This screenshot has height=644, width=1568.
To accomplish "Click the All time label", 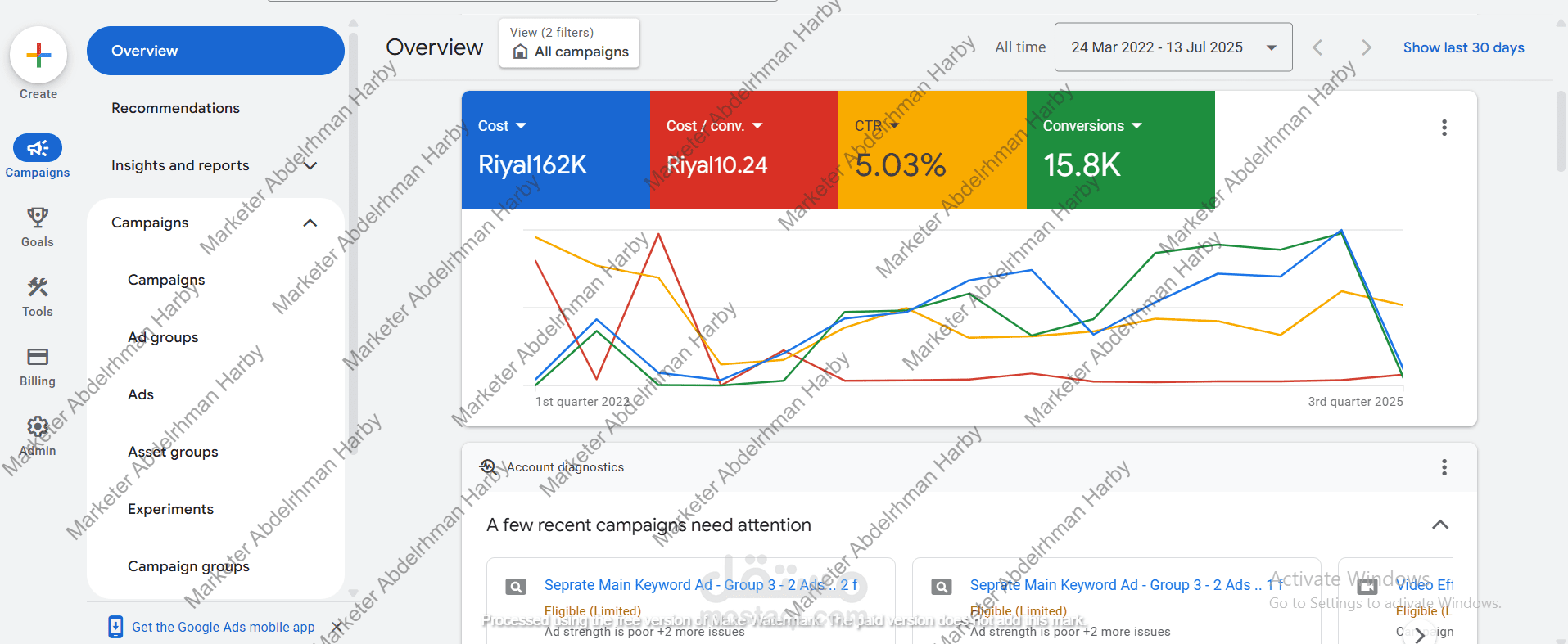I will point(1020,47).
